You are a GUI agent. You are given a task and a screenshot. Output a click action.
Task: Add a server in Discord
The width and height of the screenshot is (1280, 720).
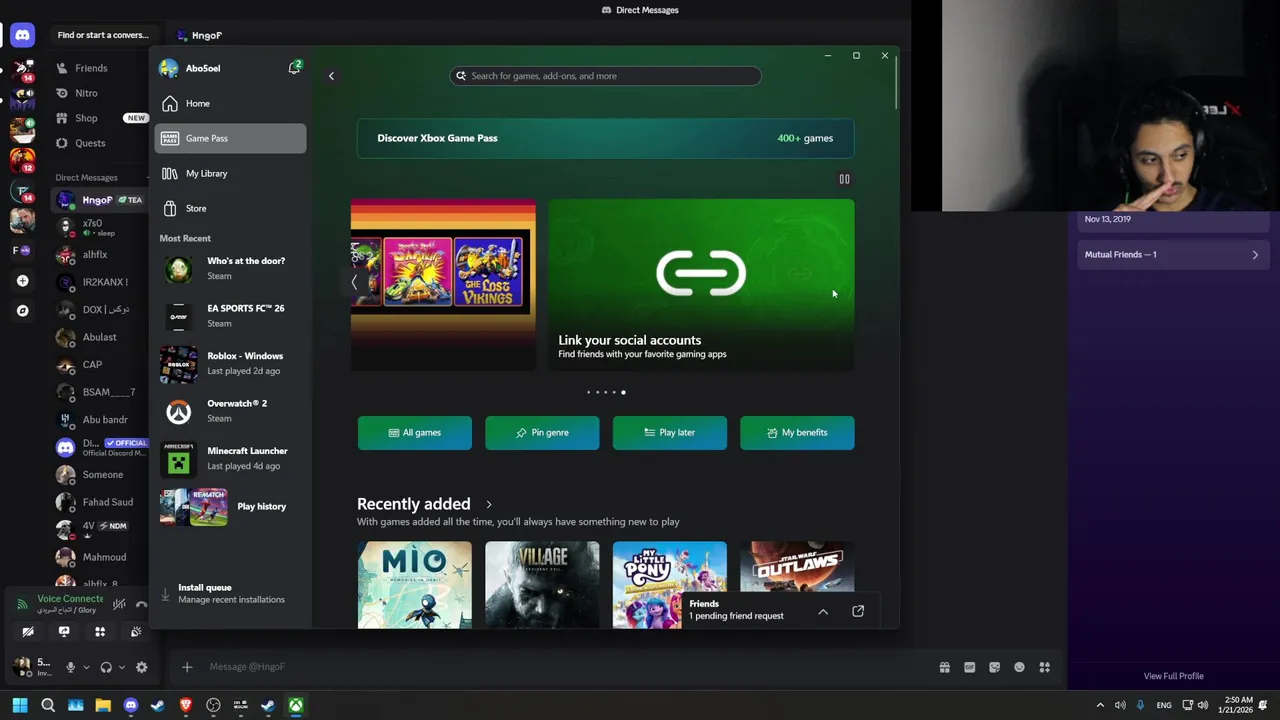click(22, 281)
